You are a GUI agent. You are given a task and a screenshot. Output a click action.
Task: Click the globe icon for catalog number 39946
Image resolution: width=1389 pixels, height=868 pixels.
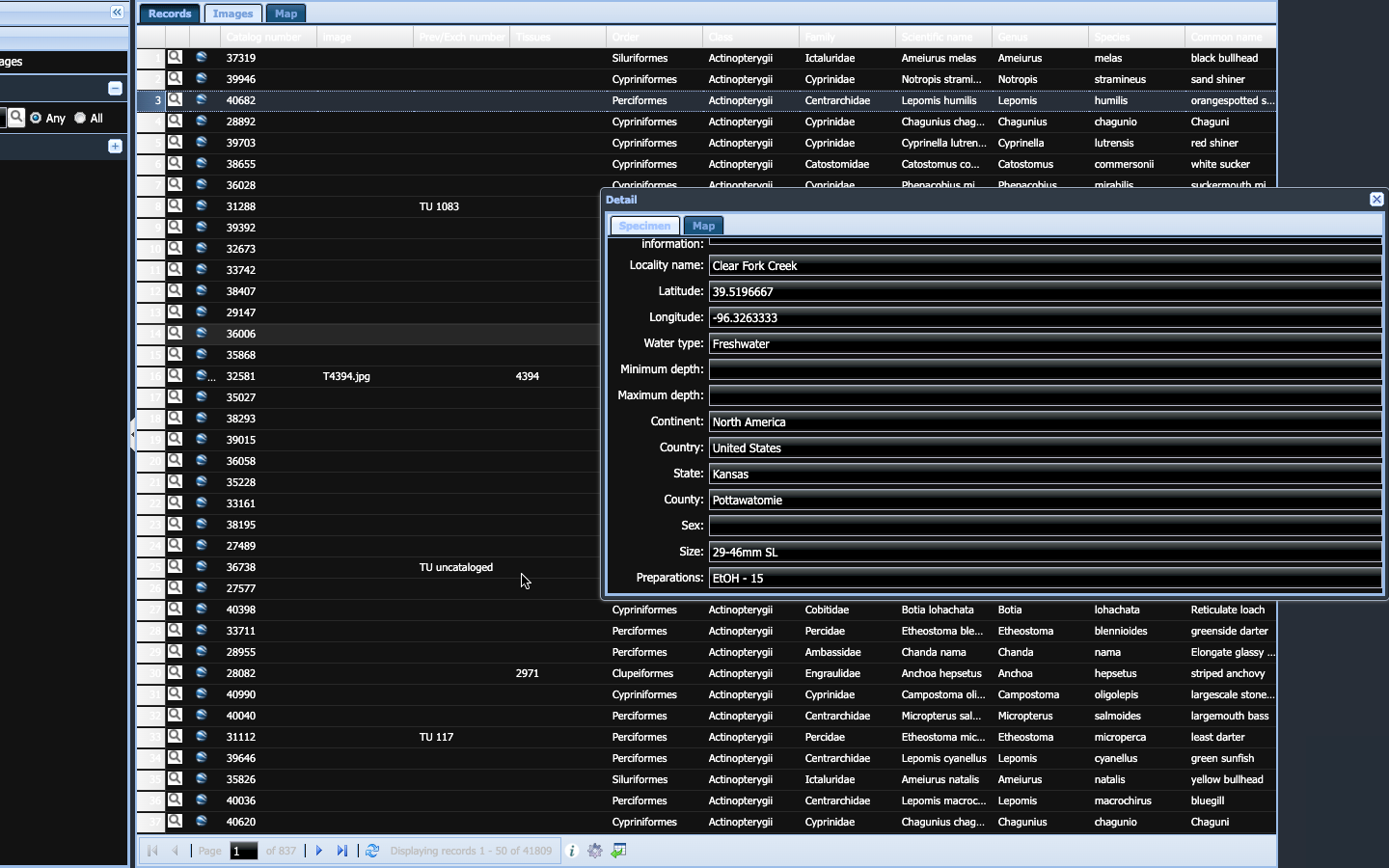click(202, 79)
